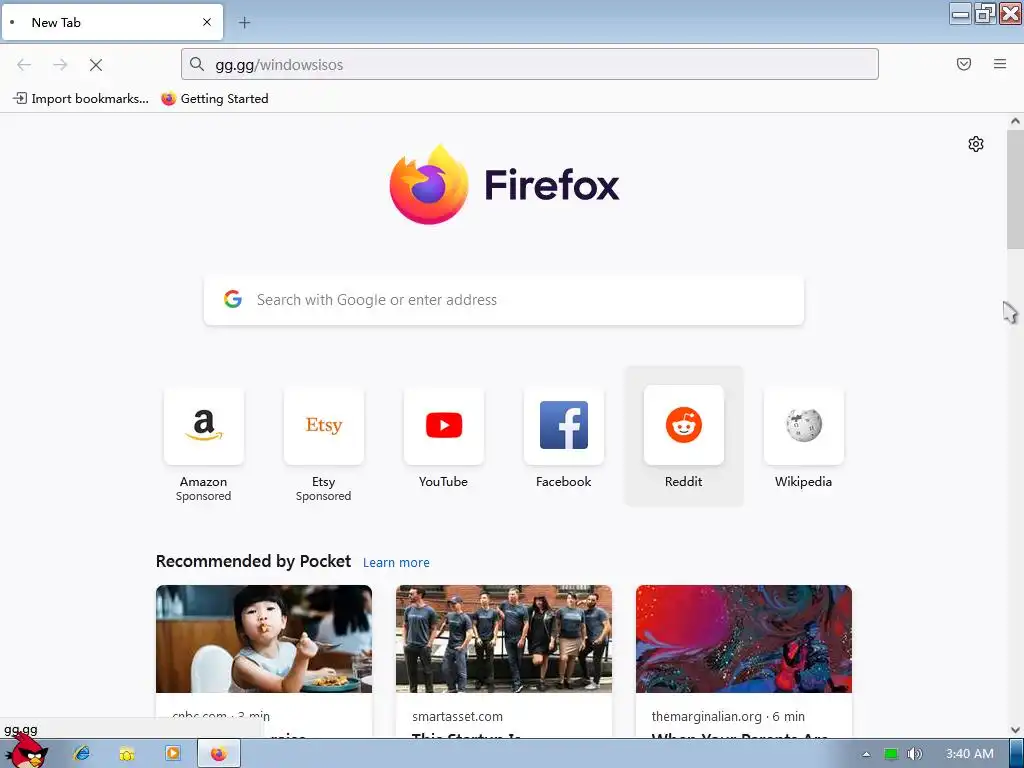The width and height of the screenshot is (1024, 768).
Task: Open volume control in tray
Action: [x=914, y=754]
